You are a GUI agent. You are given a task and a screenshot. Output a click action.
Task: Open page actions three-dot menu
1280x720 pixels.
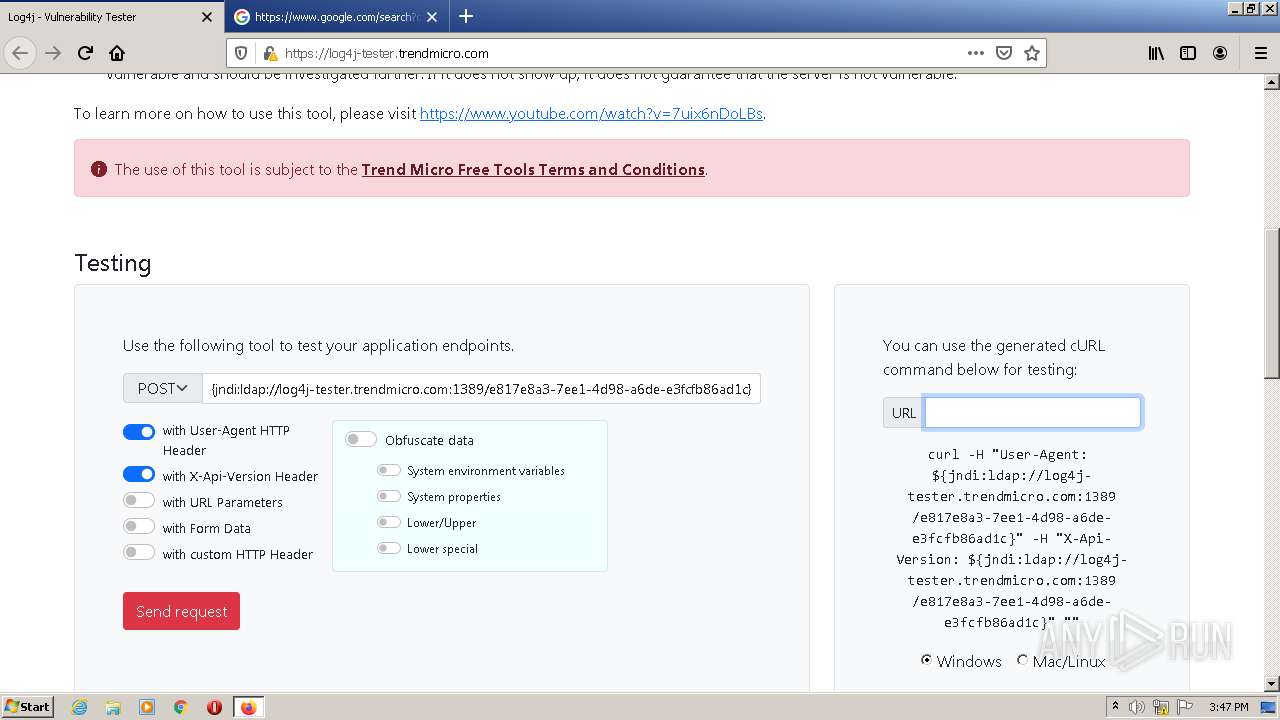[x=976, y=53]
